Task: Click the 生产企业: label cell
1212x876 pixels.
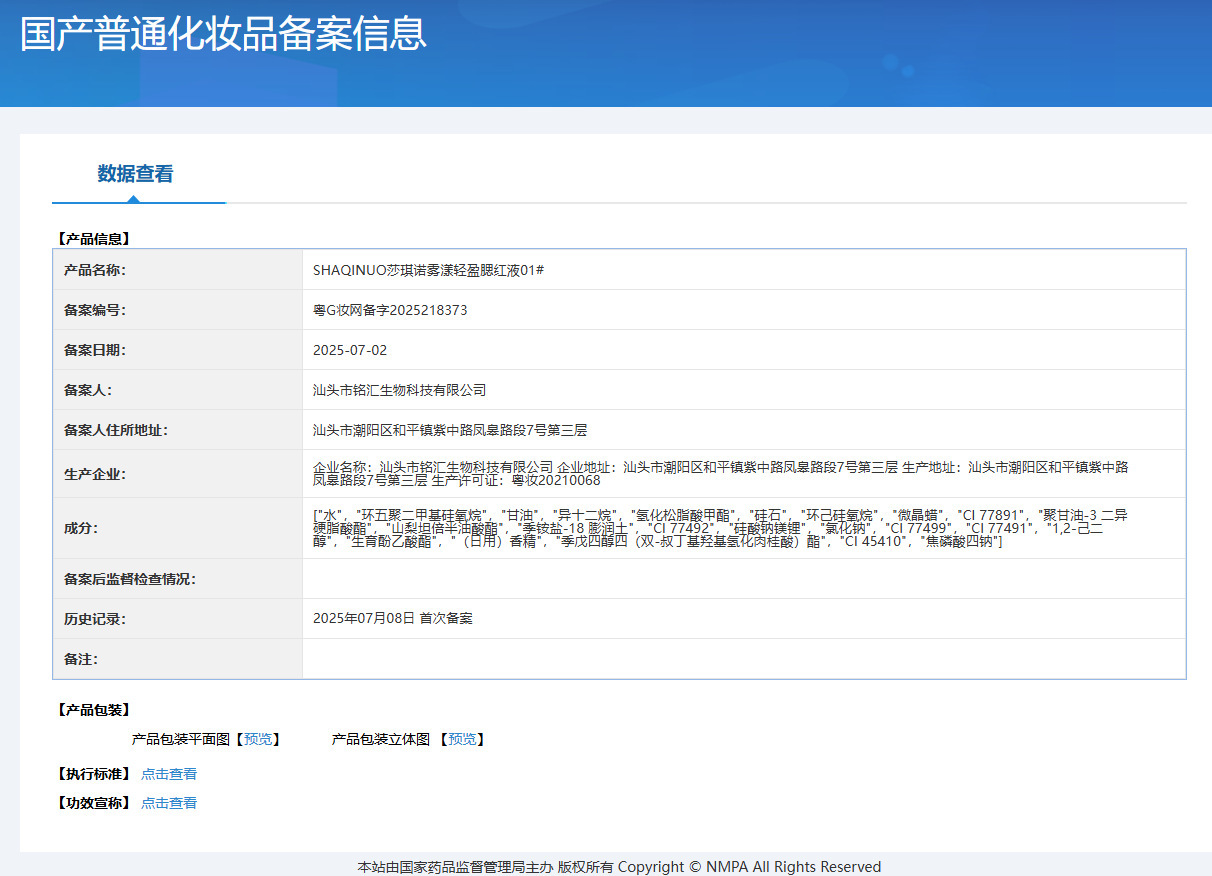Action: coord(178,474)
